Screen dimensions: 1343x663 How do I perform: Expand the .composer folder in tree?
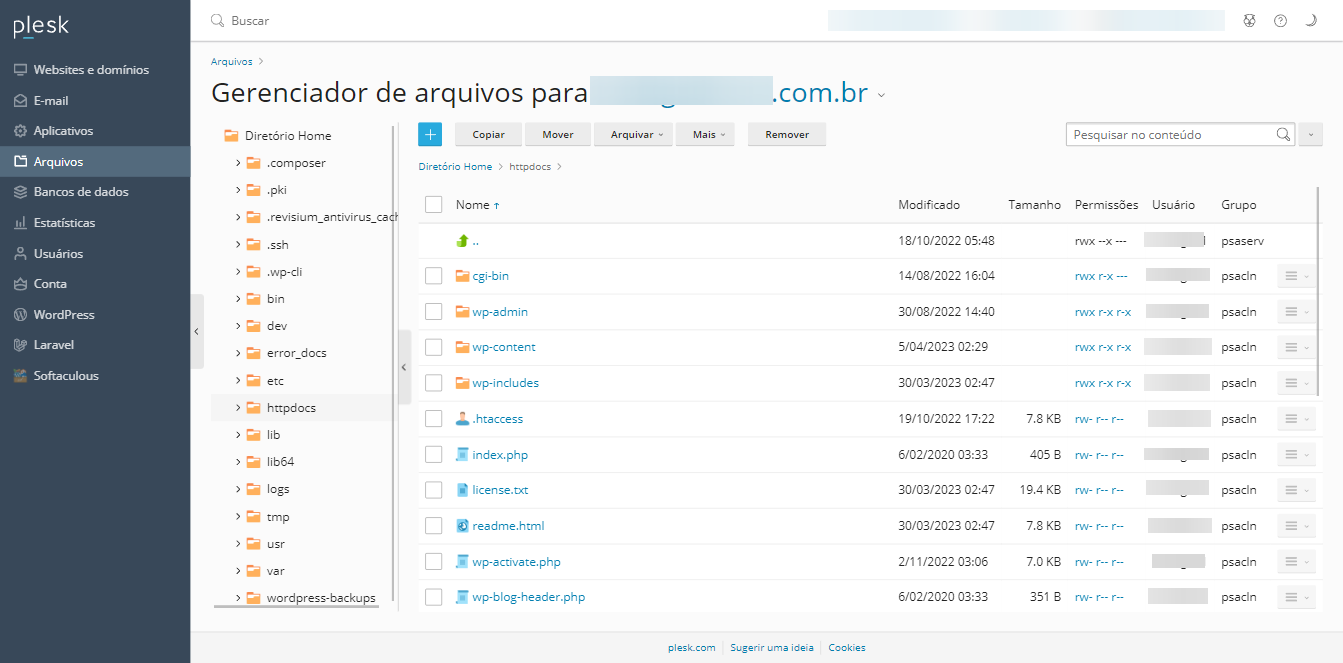(238, 163)
